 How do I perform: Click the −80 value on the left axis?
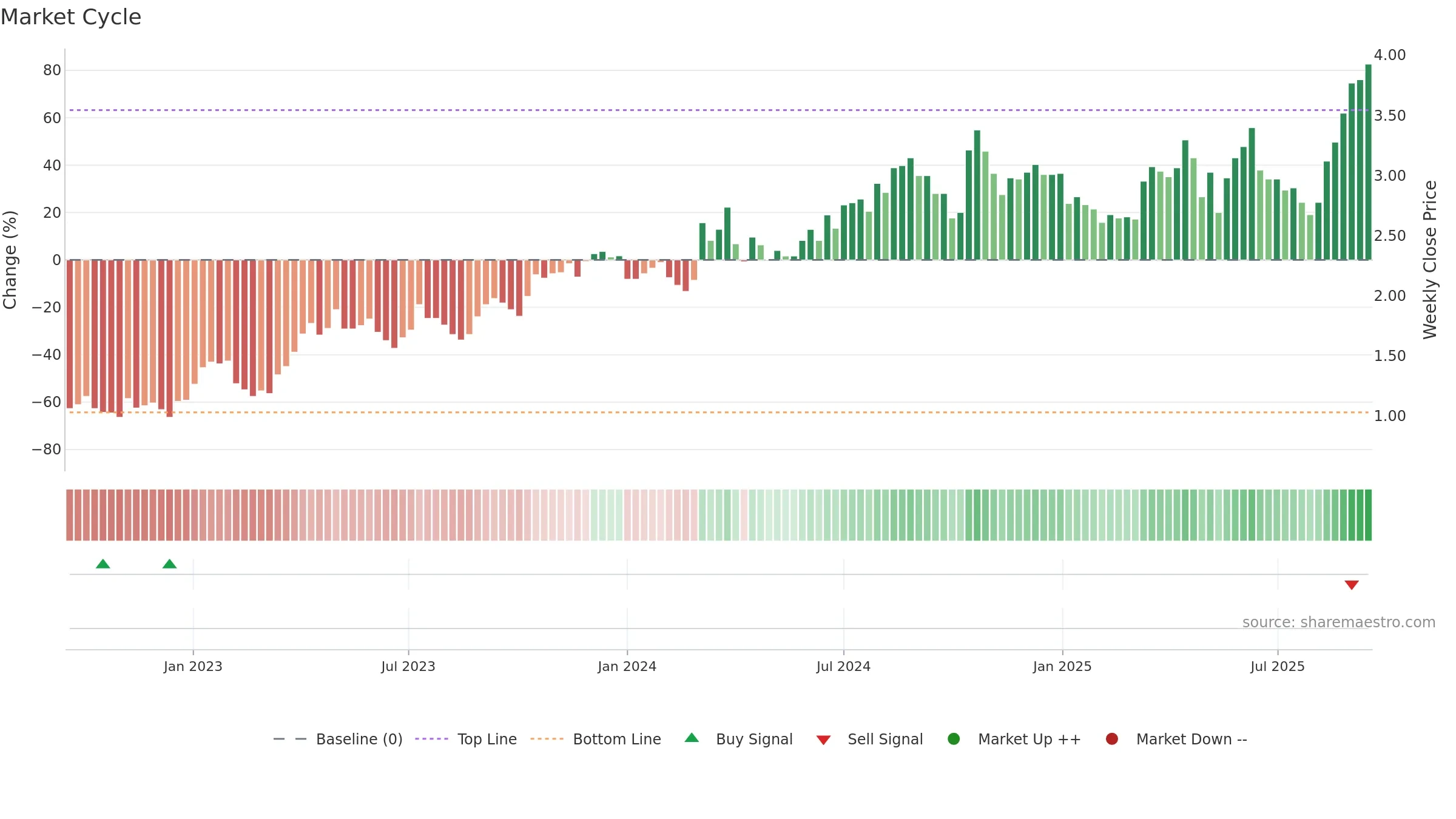pyautogui.click(x=47, y=450)
